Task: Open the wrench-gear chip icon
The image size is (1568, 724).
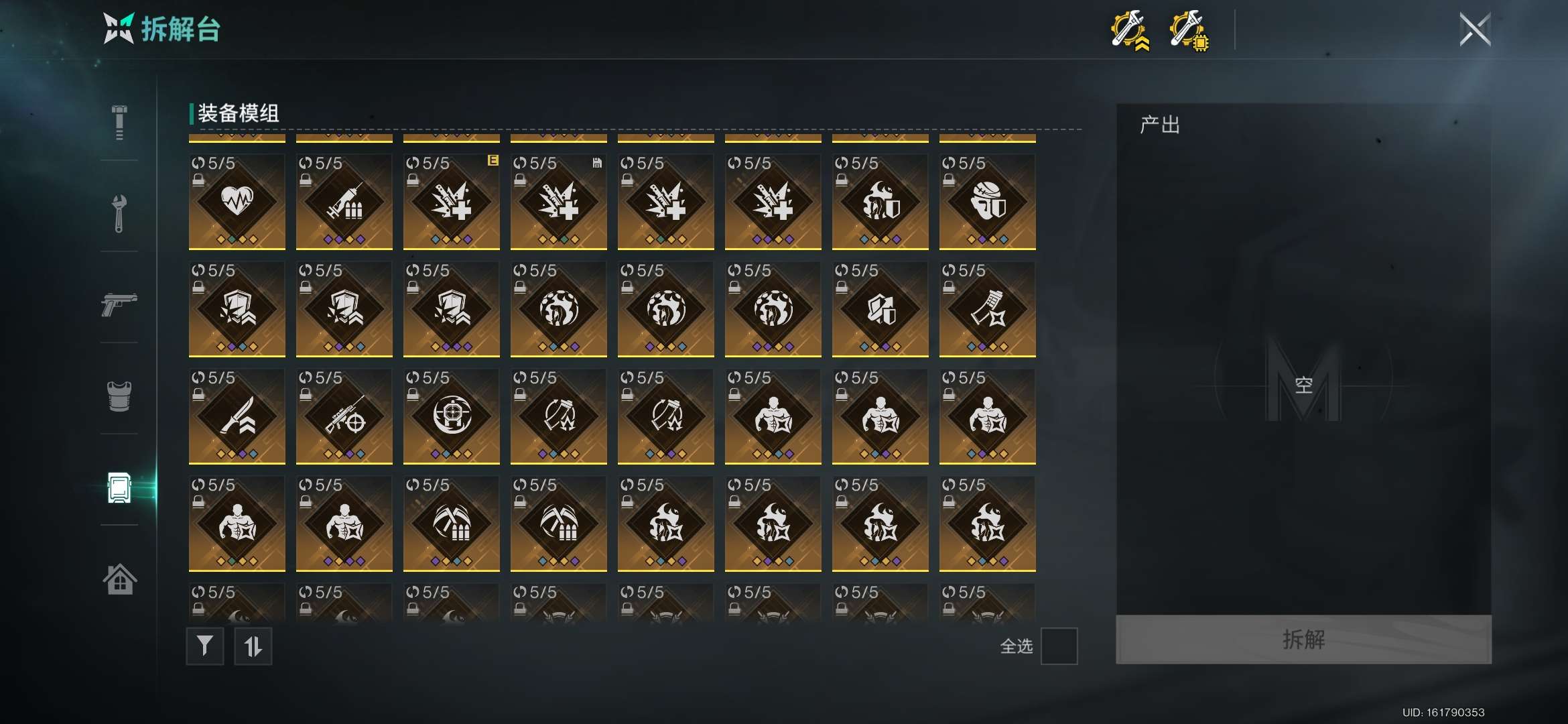Action: tap(1189, 30)
